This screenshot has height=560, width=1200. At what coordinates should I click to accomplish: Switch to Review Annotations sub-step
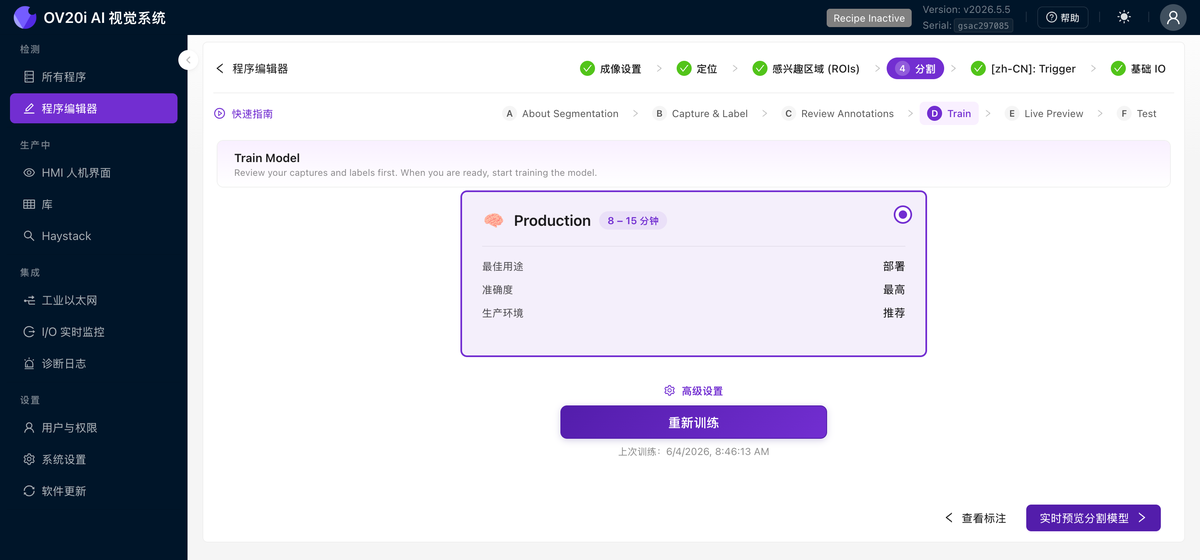click(x=838, y=114)
